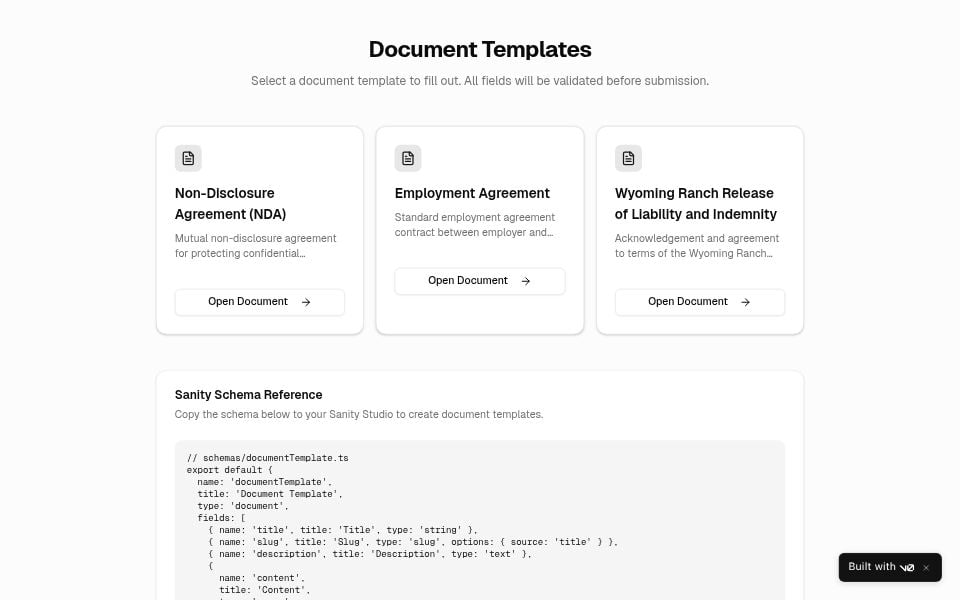This screenshot has height=600, width=960.
Task: Click the Wyoming Ranch Release of Liability title
Action: coord(696,203)
